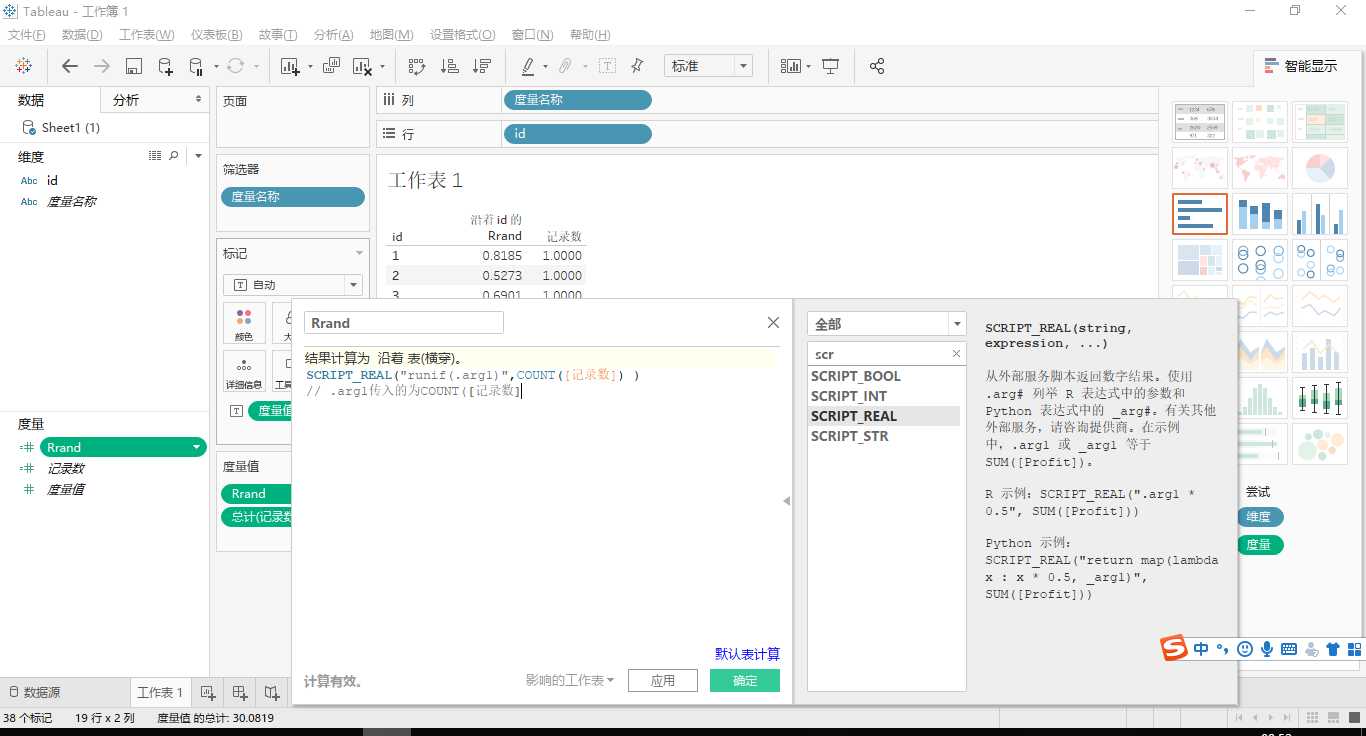Click the pause auto updates icon
1366x736 pixels.
(196, 66)
